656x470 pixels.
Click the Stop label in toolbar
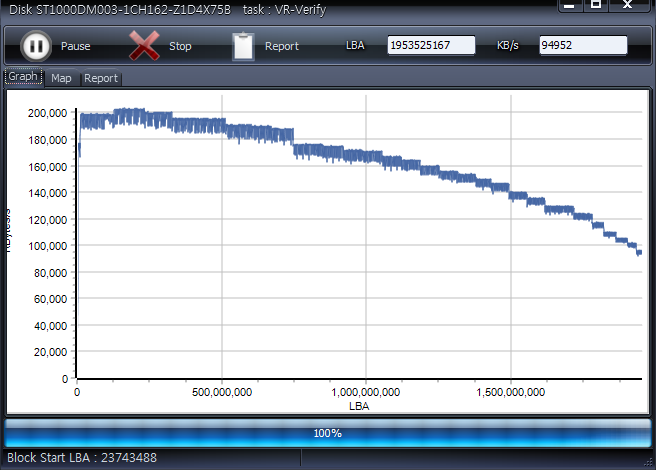click(x=180, y=46)
